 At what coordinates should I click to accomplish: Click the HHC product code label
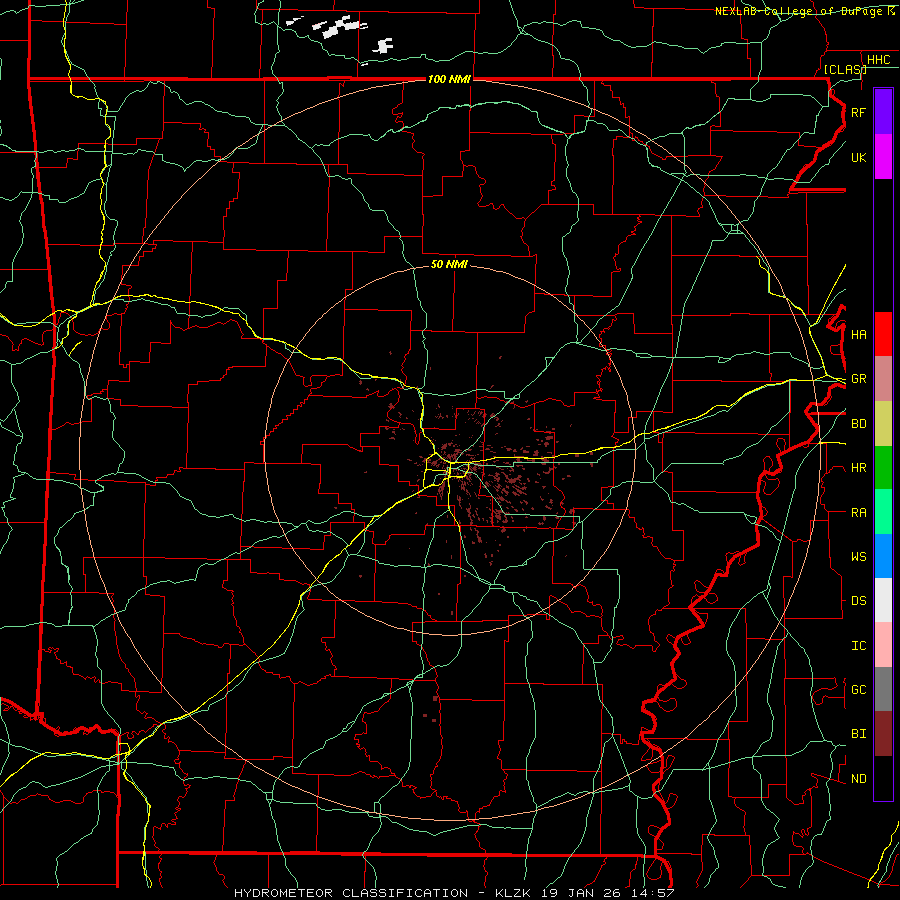878,60
